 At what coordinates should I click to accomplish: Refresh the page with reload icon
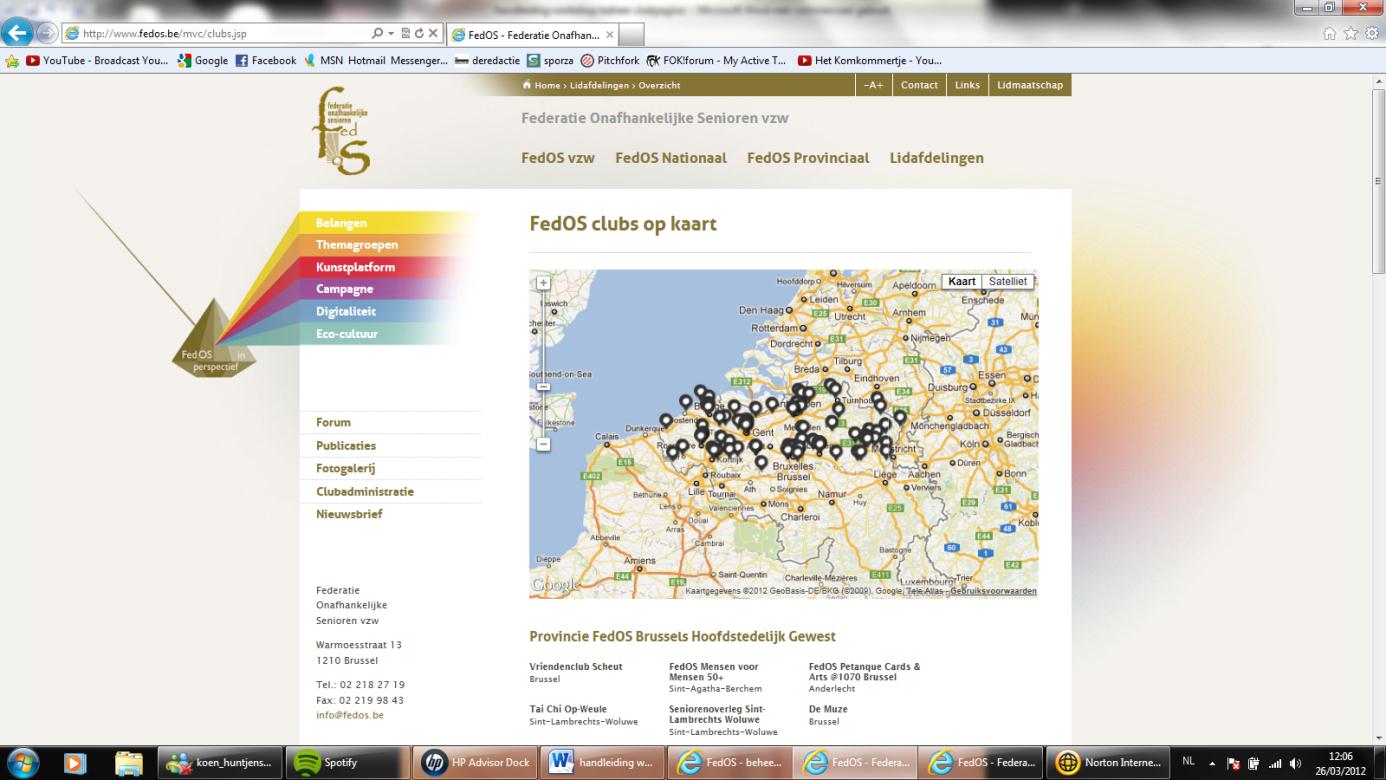point(418,33)
